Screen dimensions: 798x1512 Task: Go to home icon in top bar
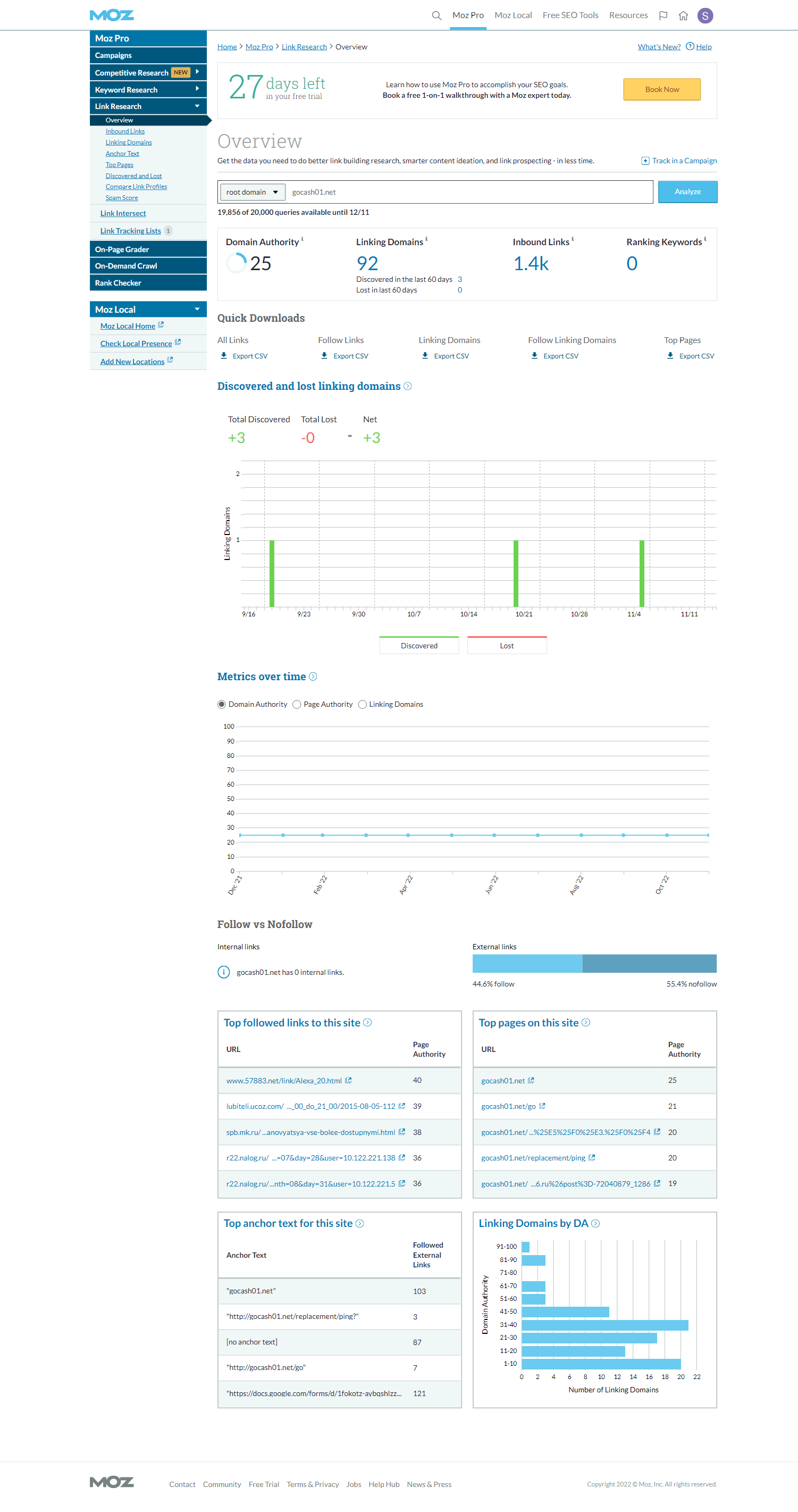pos(683,16)
